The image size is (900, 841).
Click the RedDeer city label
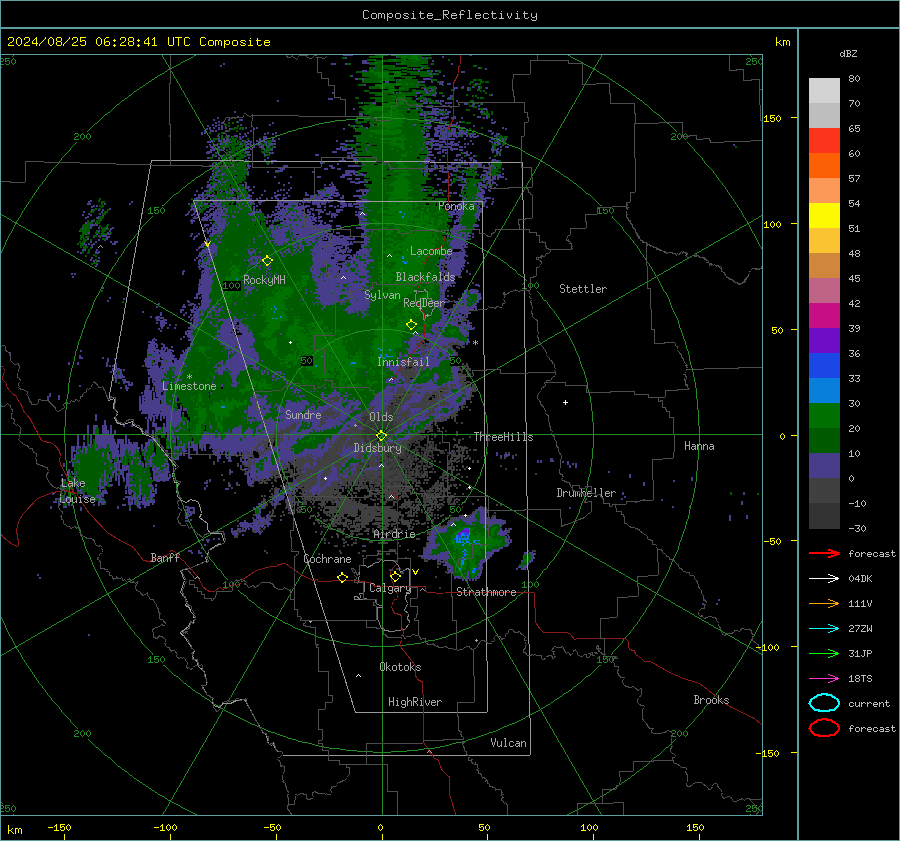(x=424, y=303)
